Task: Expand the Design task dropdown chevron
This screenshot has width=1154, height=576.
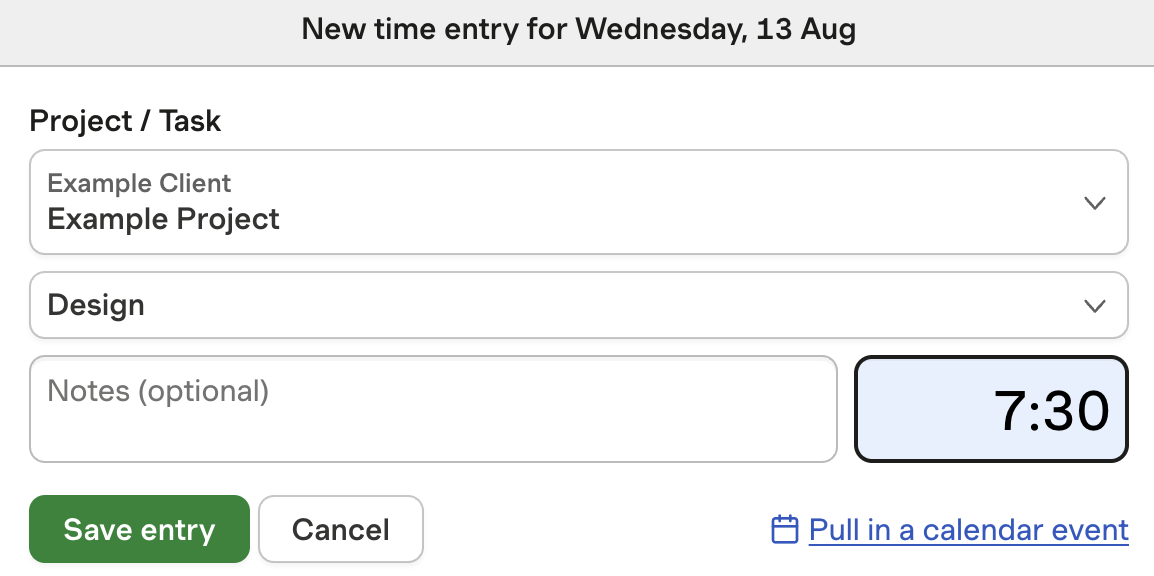Action: click(x=1095, y=305)
